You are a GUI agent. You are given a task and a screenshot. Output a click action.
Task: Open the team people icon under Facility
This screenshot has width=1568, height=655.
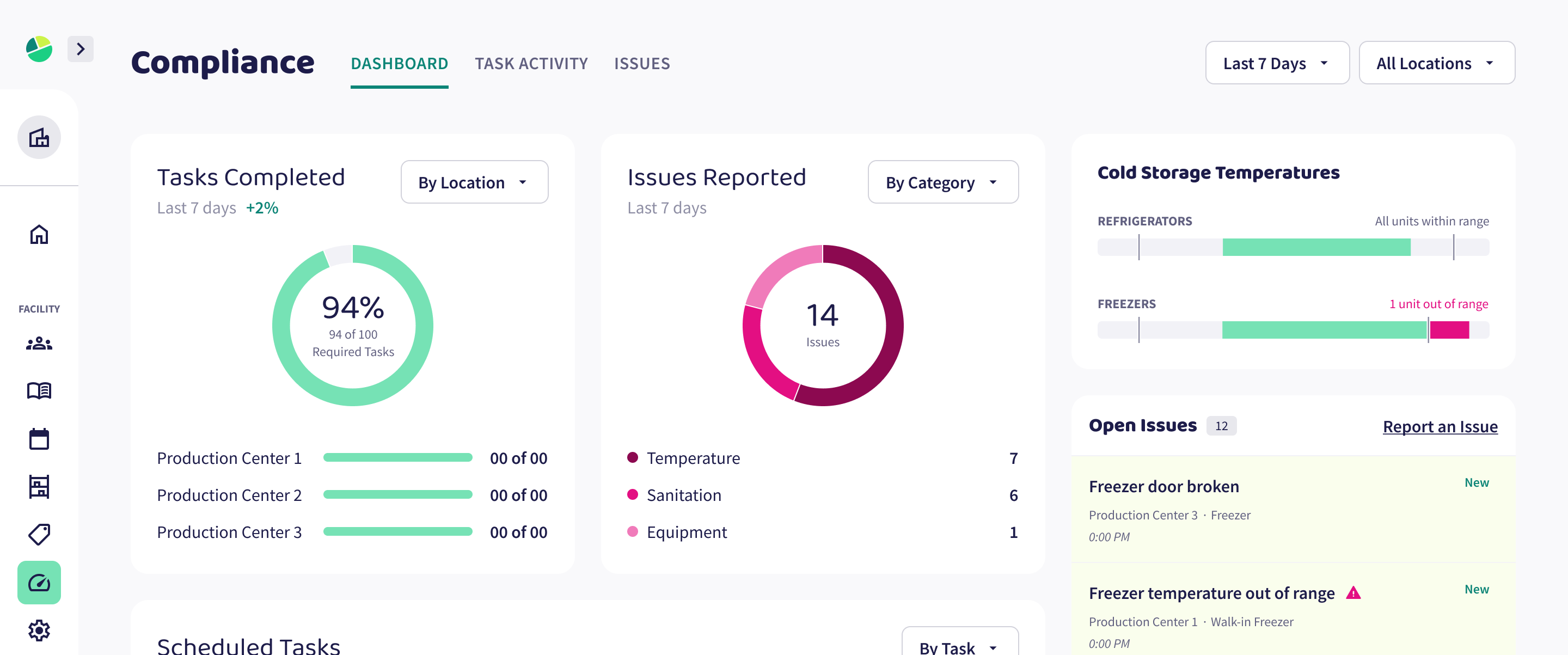[x=39, y=344]
